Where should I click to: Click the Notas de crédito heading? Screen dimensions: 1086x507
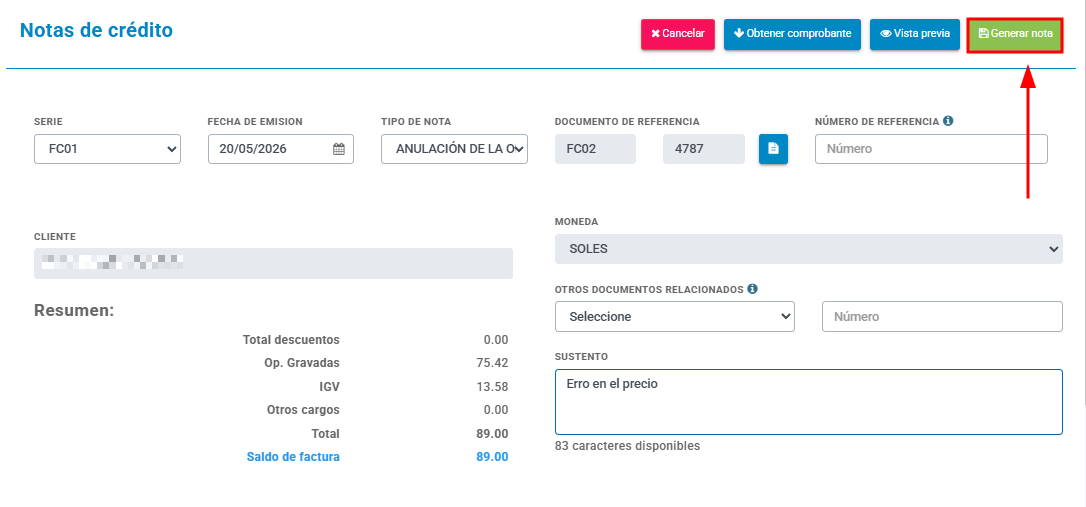click(96, 30)
